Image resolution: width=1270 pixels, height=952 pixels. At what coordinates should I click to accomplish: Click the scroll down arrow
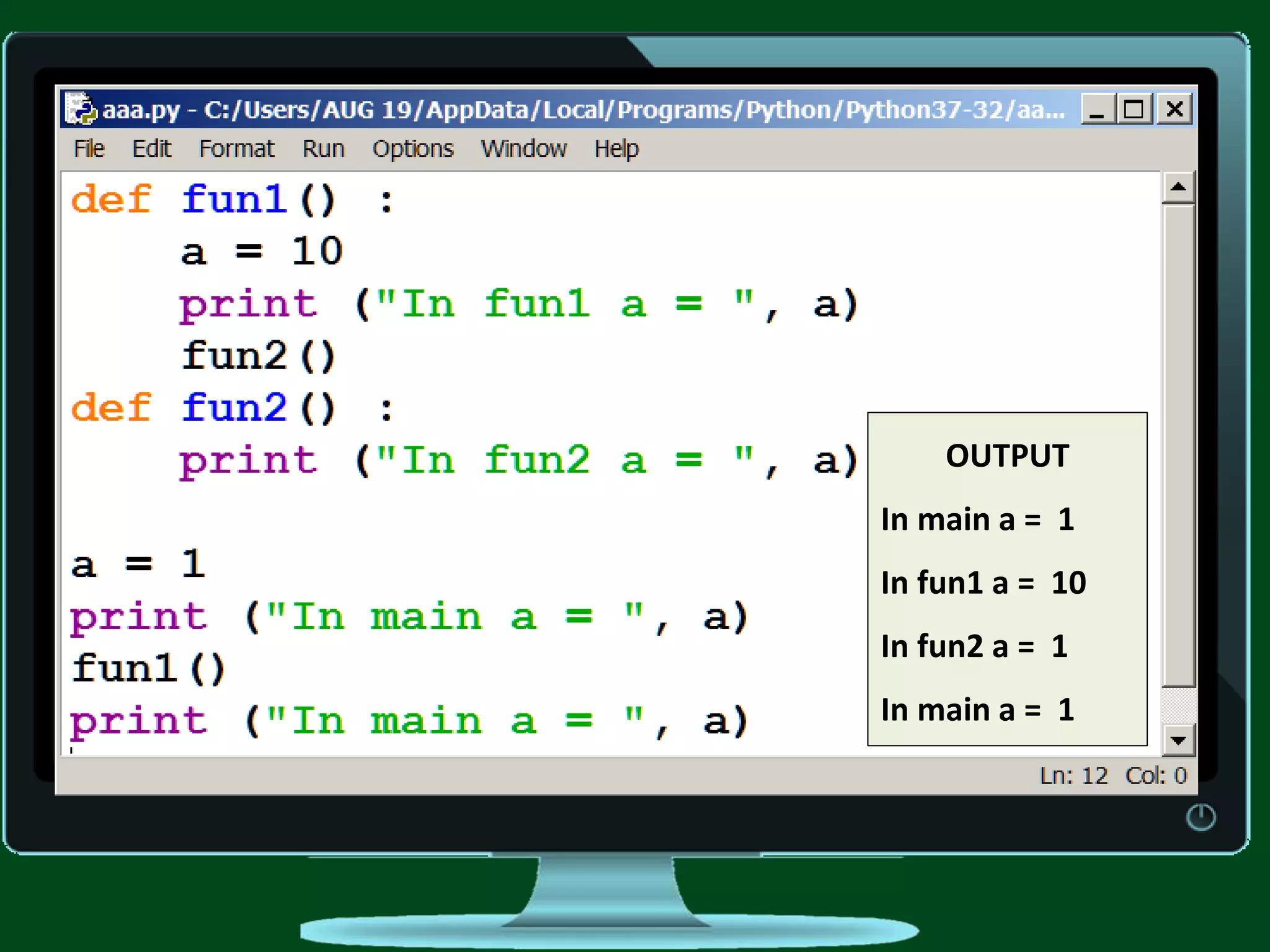(1178, 740)
